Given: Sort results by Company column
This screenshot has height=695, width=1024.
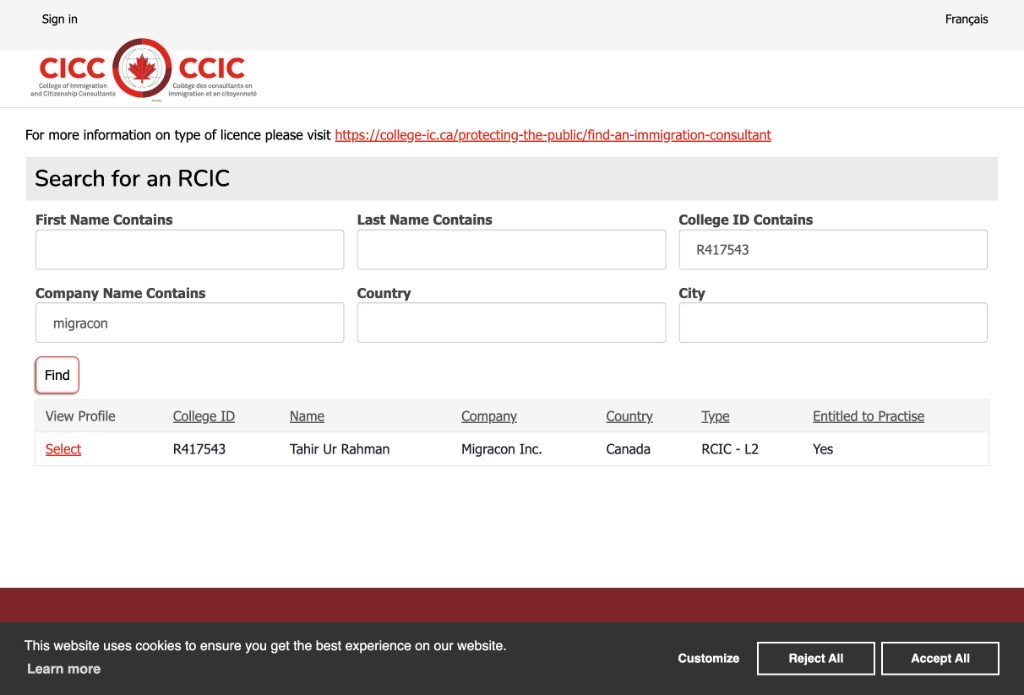Looking at the screenshot, I should (x=488, y=416).
